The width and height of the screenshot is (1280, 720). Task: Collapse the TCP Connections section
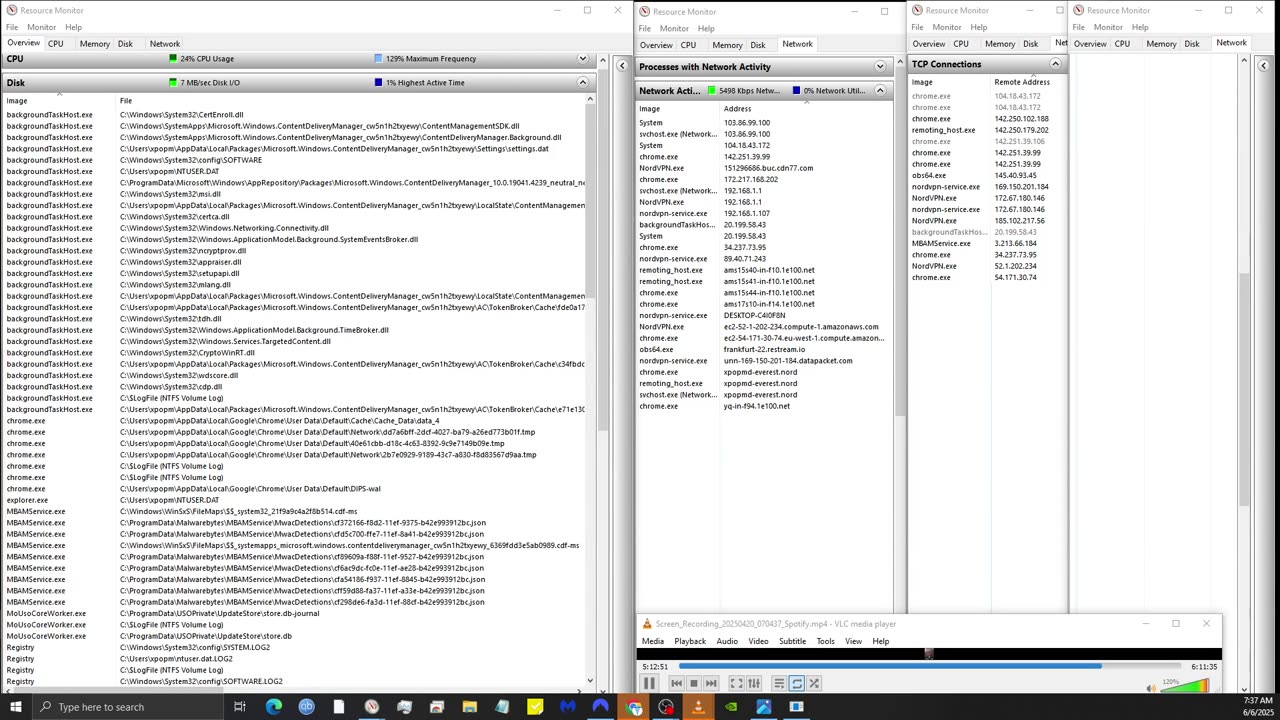pyautogui.click(x=1055, y=64)
